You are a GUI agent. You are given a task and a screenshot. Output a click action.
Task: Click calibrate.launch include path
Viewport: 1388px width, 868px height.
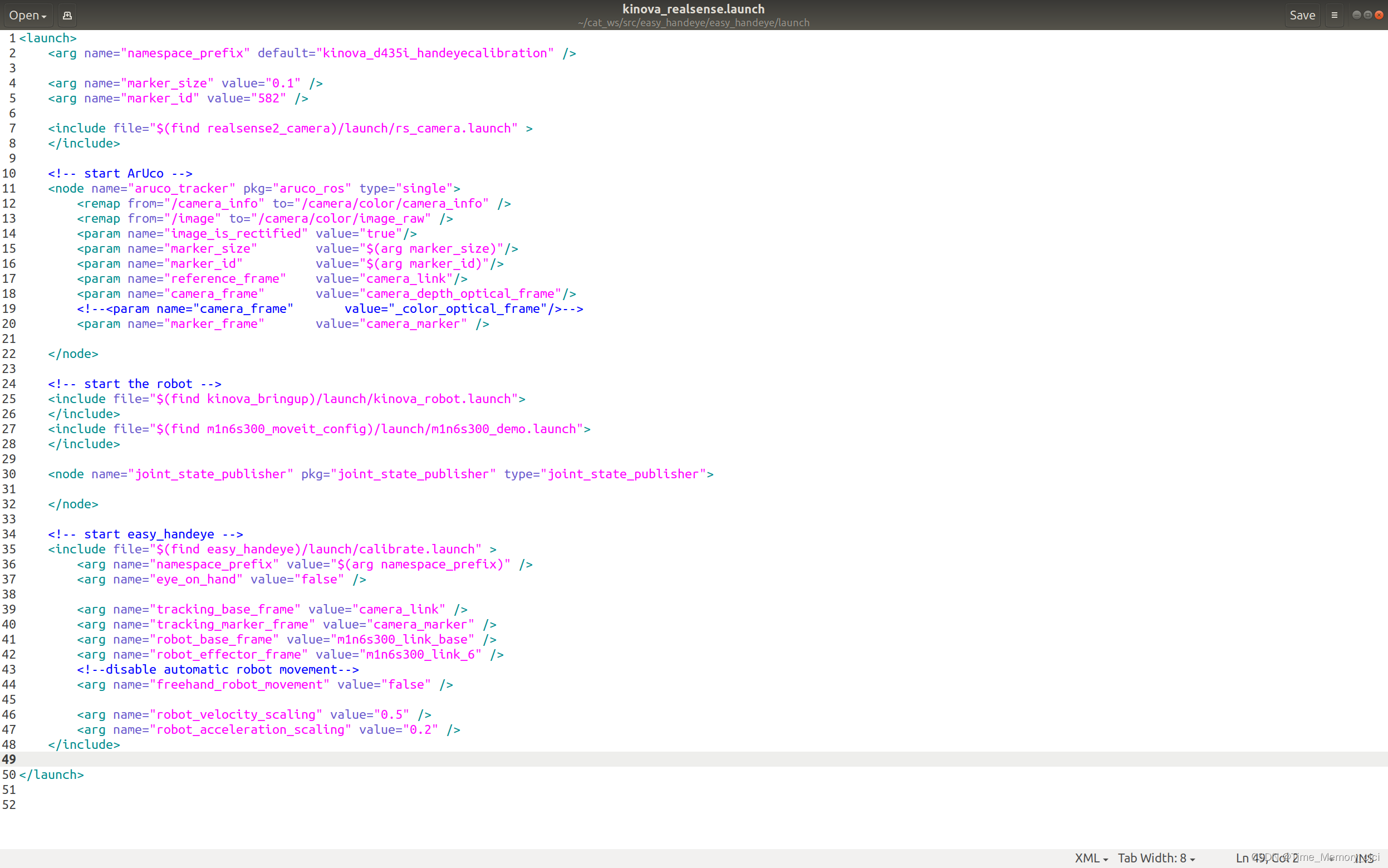click(x=315, y=549)
